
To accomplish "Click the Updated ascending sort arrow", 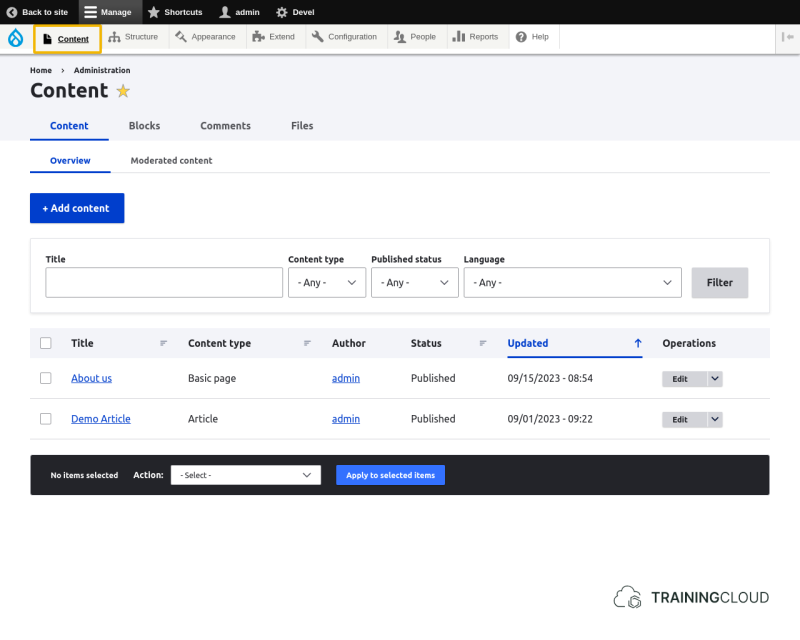I will 638,343.
